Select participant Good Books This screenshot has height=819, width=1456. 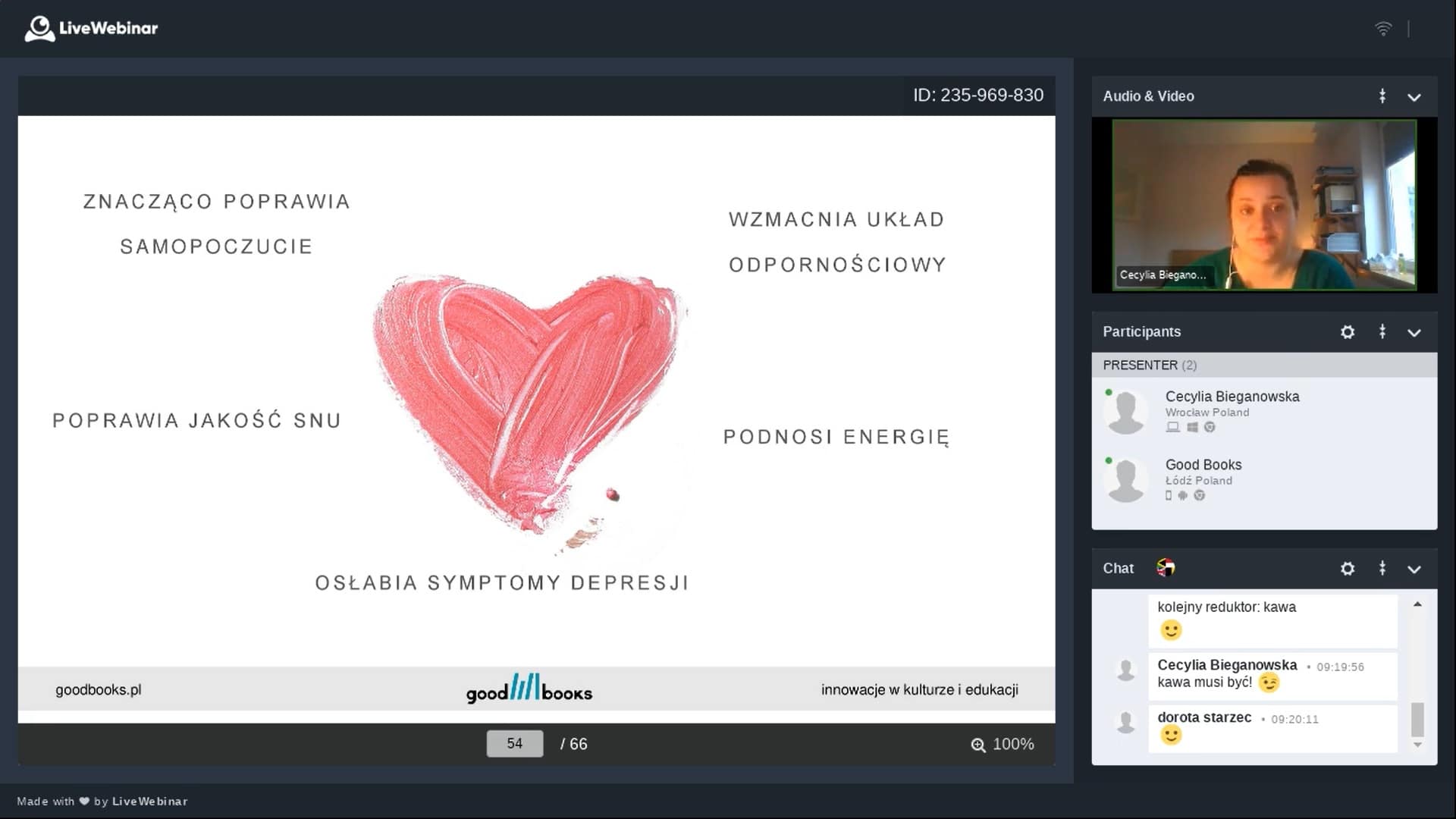point(1203,465)
